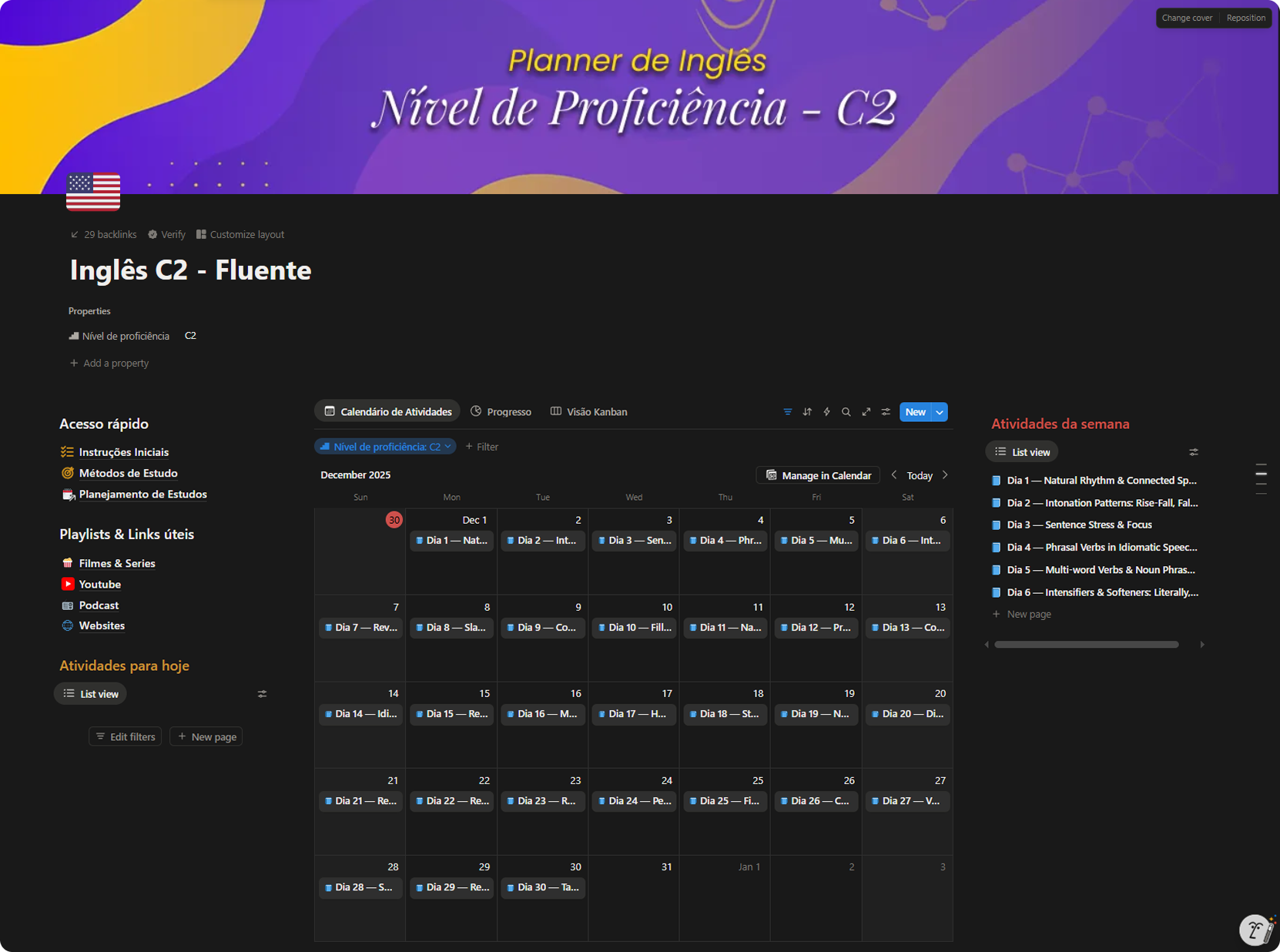Click the filter icon in calendar toolbar

[x=787, y=412]
